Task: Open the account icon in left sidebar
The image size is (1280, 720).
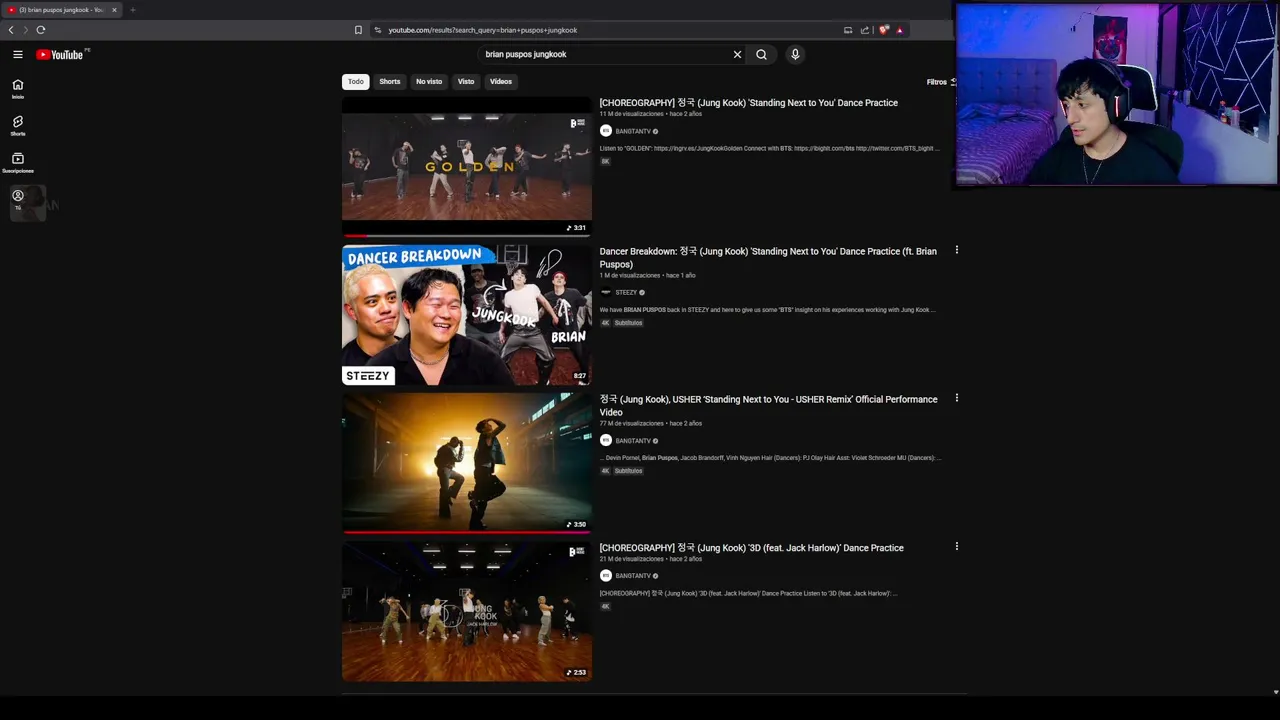Action: click(18, 199)
